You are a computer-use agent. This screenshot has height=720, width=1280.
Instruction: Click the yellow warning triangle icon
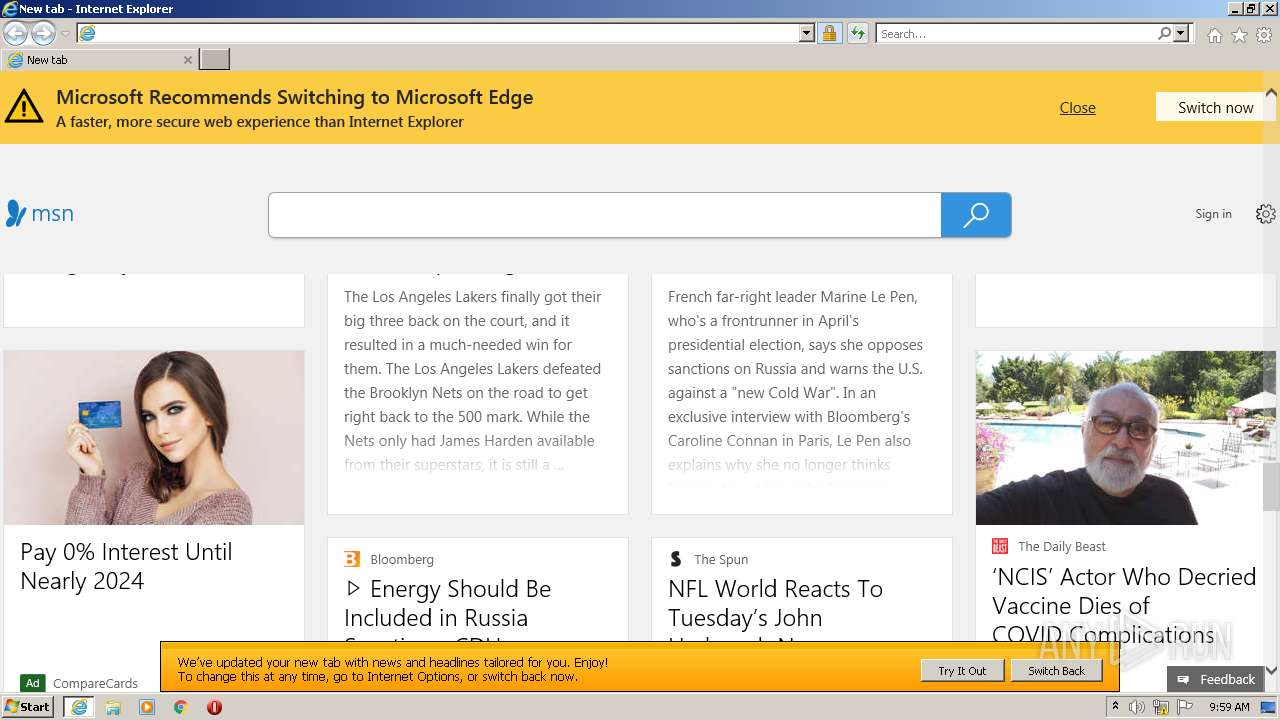pos(23,107)
